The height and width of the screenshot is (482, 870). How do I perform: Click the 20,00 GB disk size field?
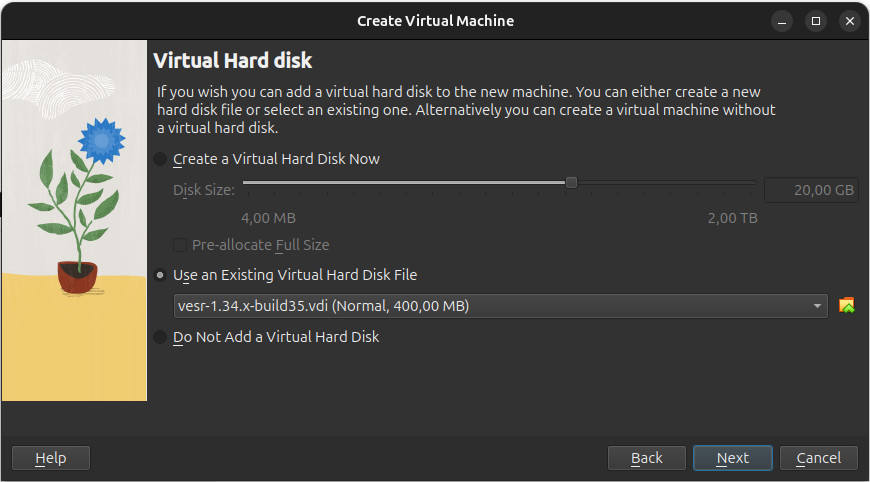tap(811, 190)
